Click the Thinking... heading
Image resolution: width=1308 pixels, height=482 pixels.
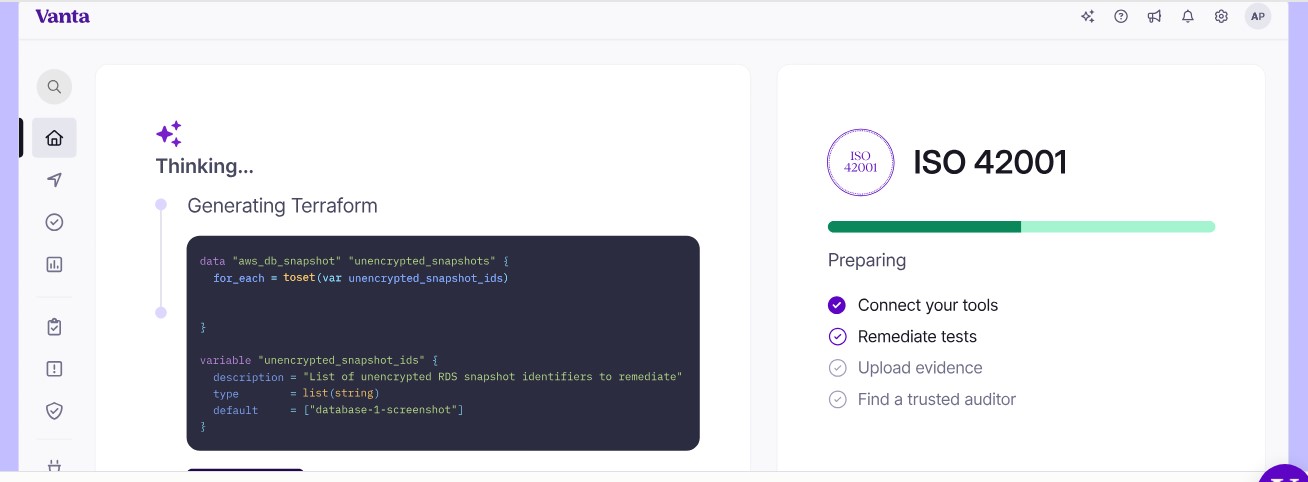point(204,166)
